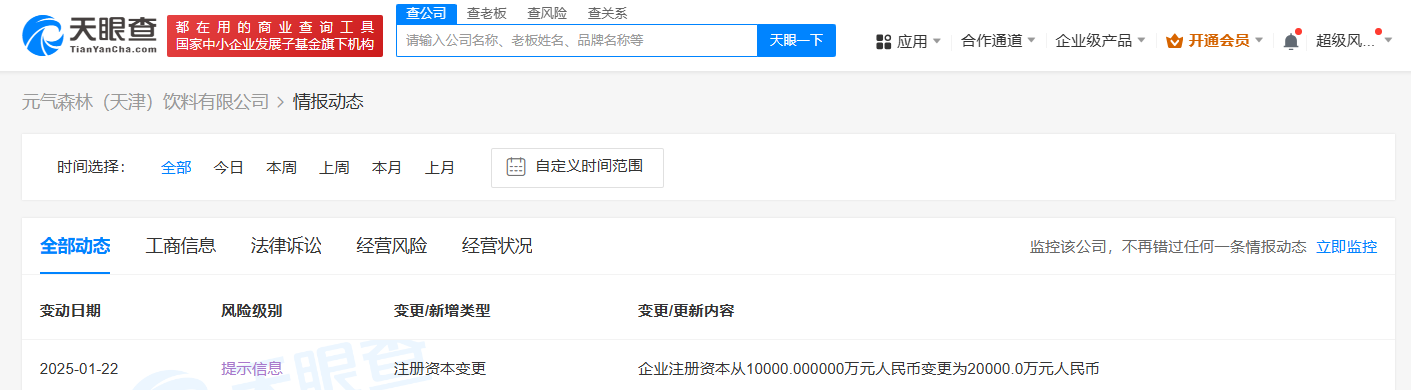The height and width of the screenshot is (390, 1411).
Task: Click the calendar icon for custom range
Action: (x=516, y=167)
